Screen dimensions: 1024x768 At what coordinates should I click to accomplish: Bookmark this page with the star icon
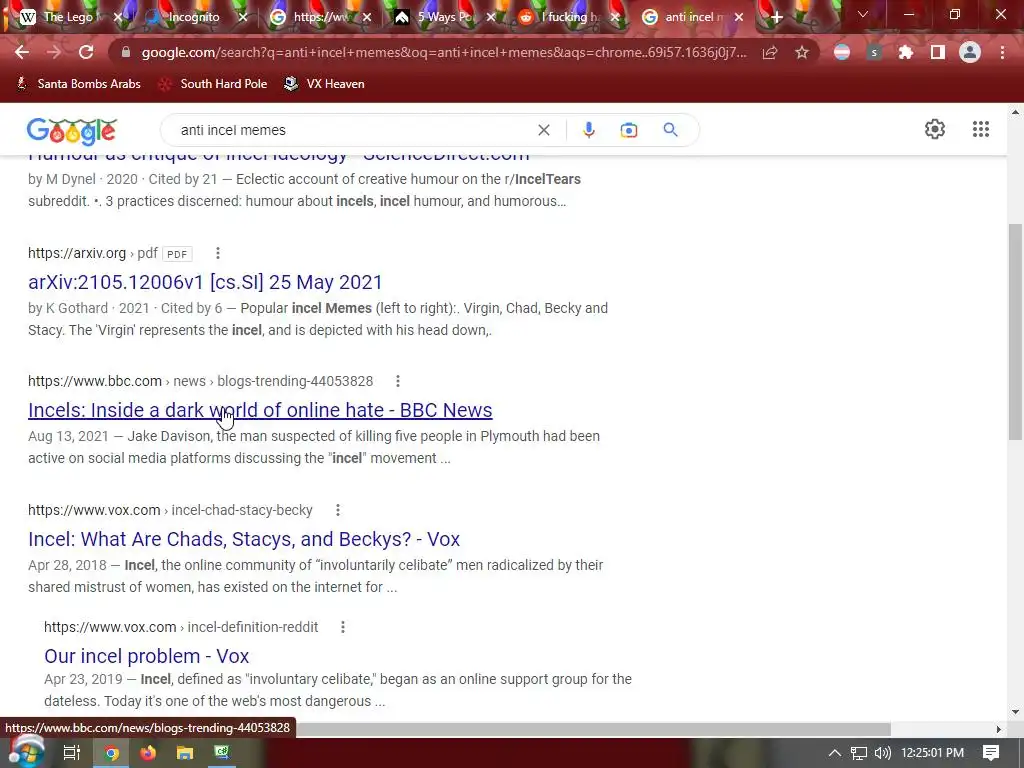(x=802, y=52)
